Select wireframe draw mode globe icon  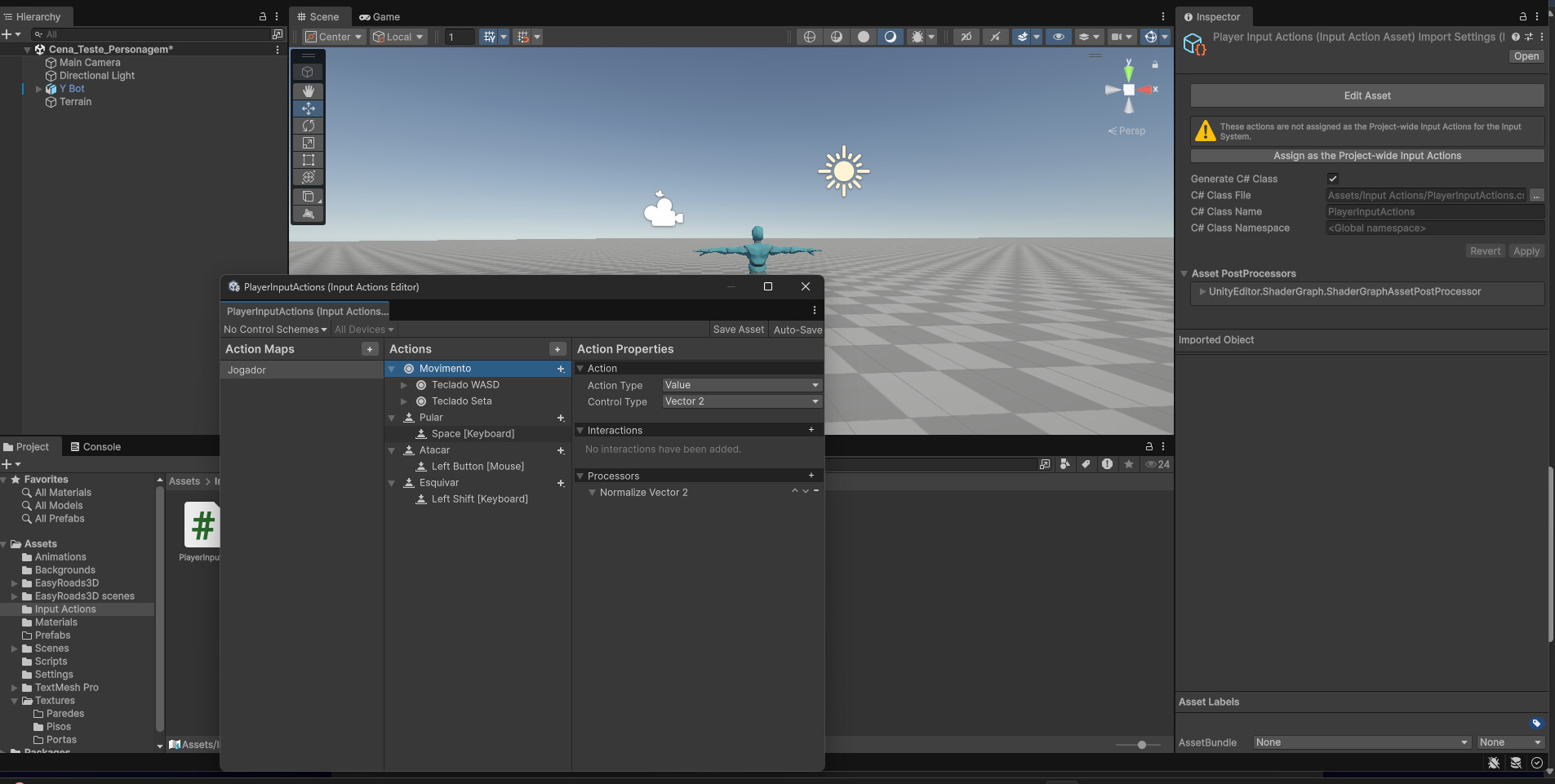tap(810, 37)
